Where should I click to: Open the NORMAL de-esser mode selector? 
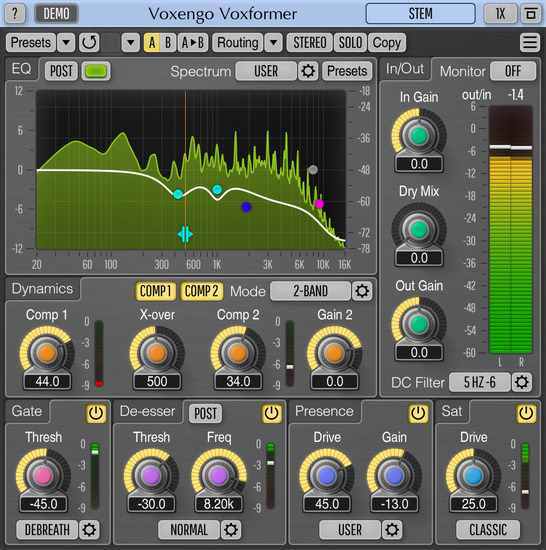tap(189, 529)
